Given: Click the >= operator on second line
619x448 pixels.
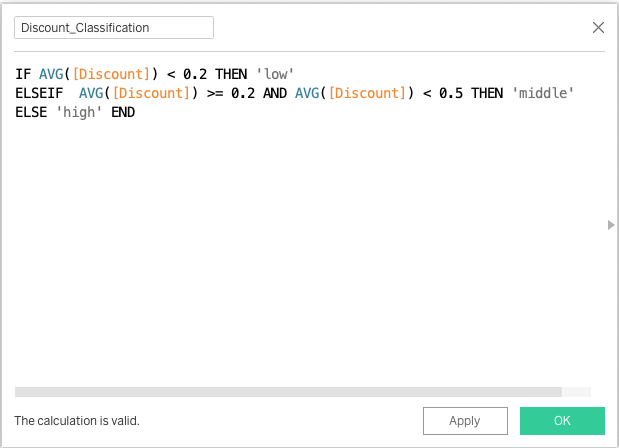Looking at the screenshot, I should click(215, 93).
